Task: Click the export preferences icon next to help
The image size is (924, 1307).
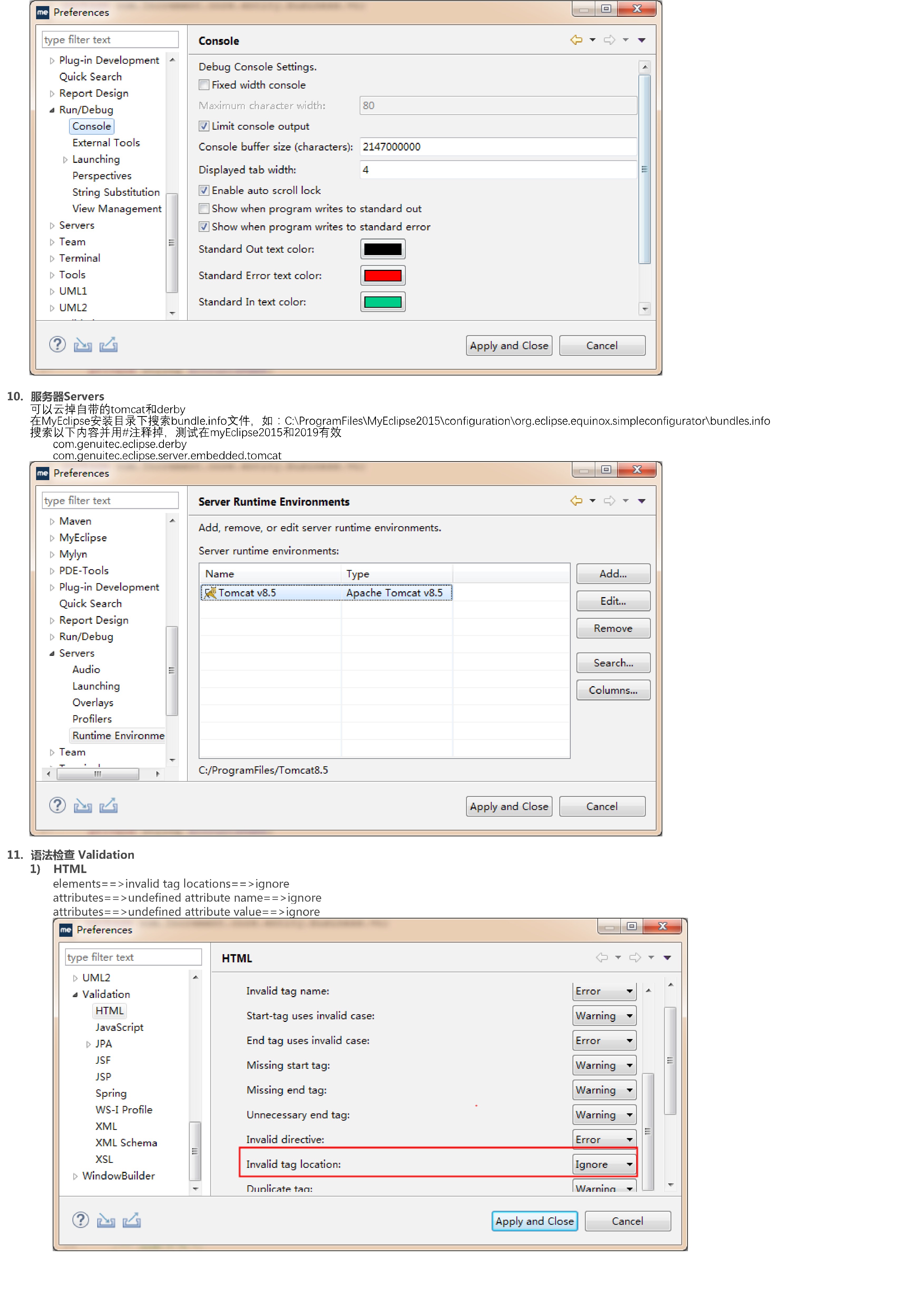Action: click(108, 344)
